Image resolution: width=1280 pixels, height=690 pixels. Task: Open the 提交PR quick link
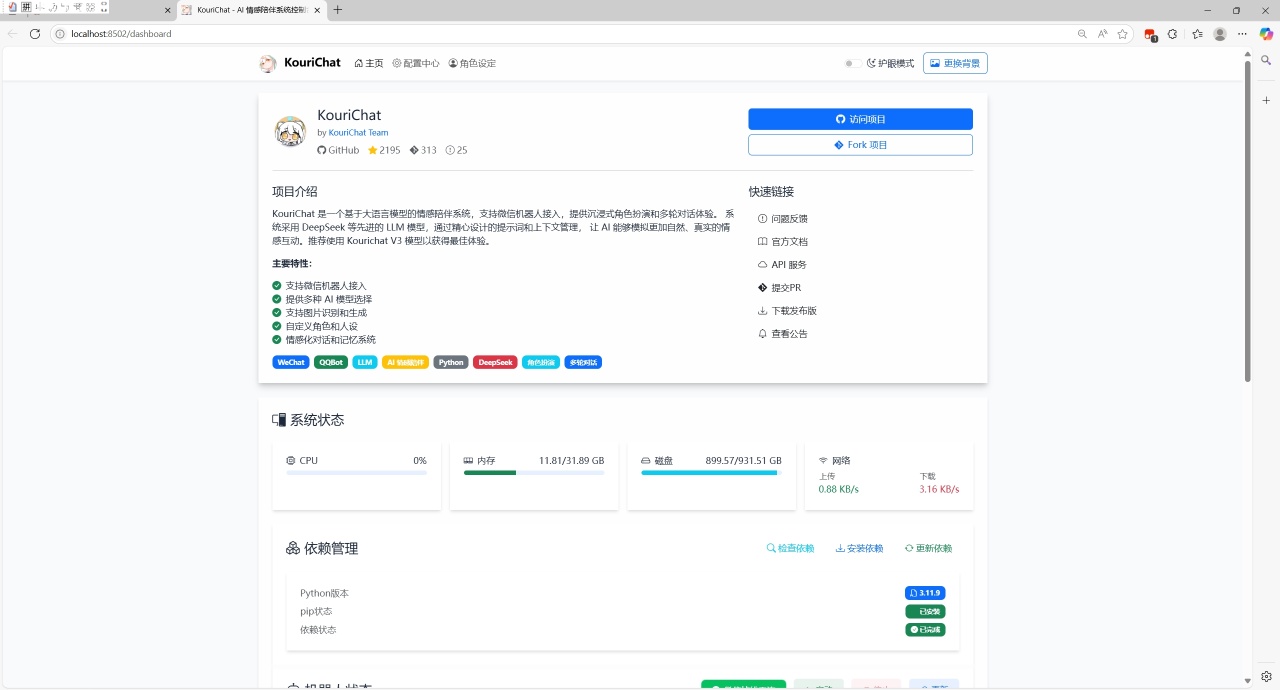pyautogui.click(x=779, y=288)
